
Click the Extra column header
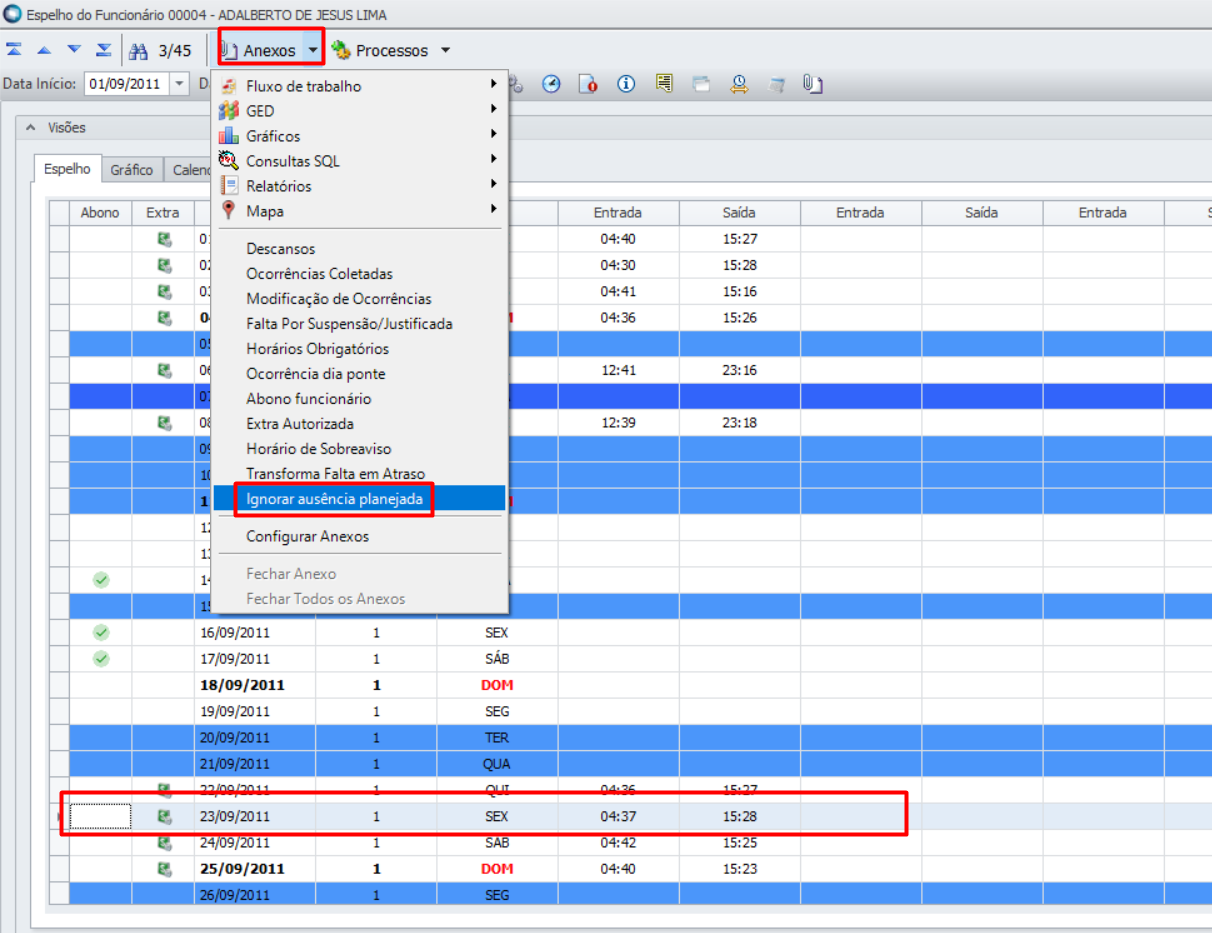click(163, 212)
